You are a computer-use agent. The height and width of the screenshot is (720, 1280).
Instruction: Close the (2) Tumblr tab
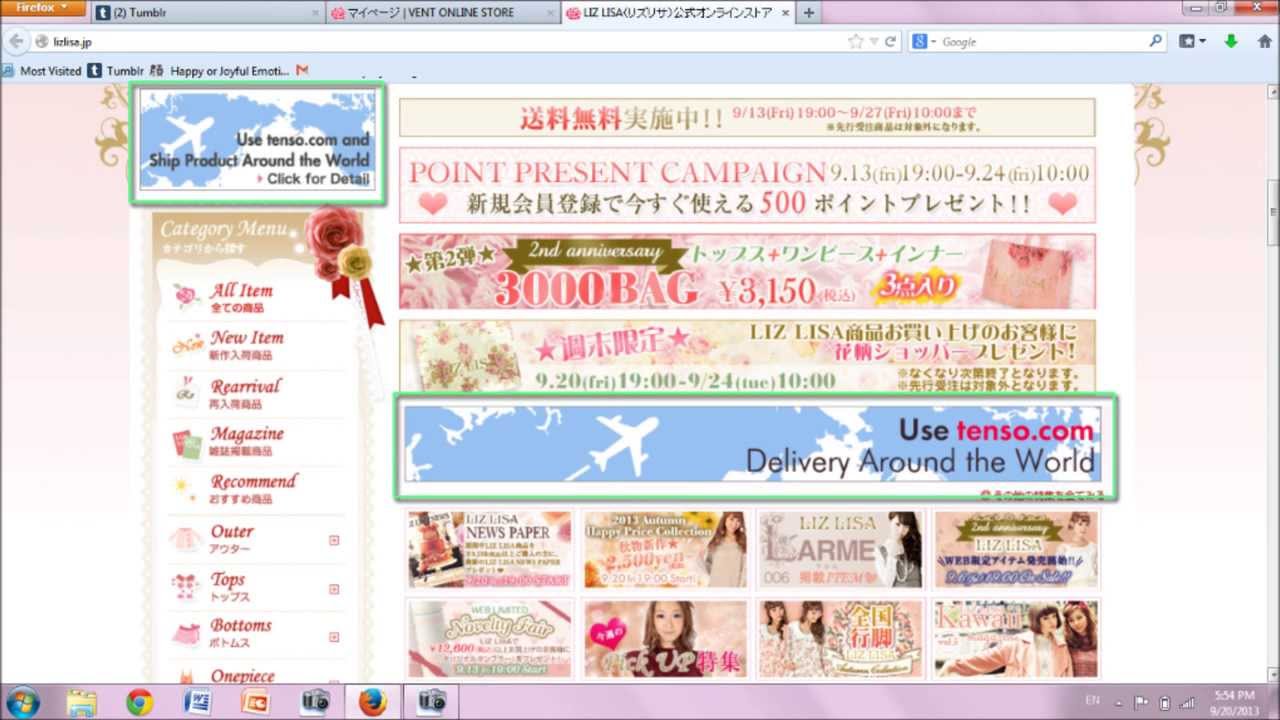click(315, 13)
